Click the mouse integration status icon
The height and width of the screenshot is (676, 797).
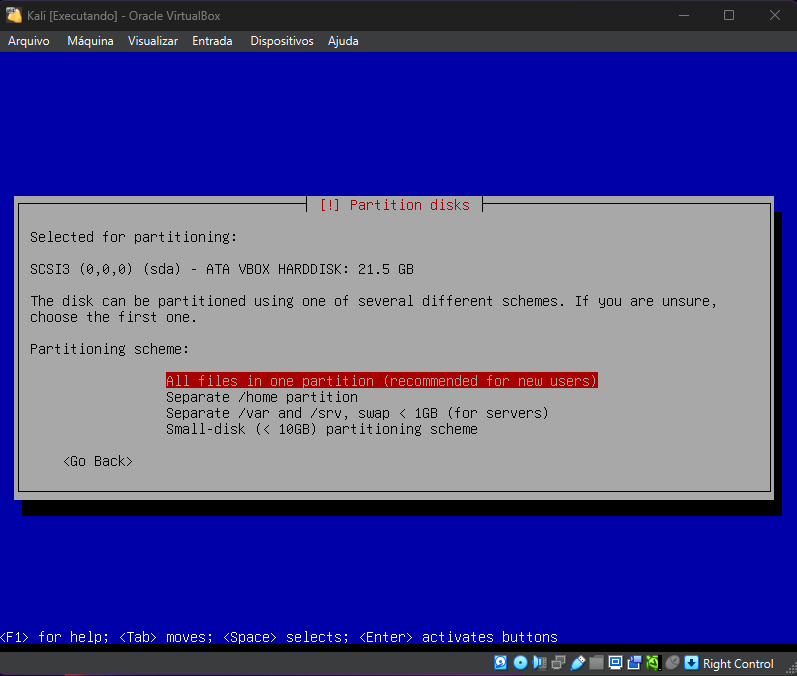click(x=672, y=663)
